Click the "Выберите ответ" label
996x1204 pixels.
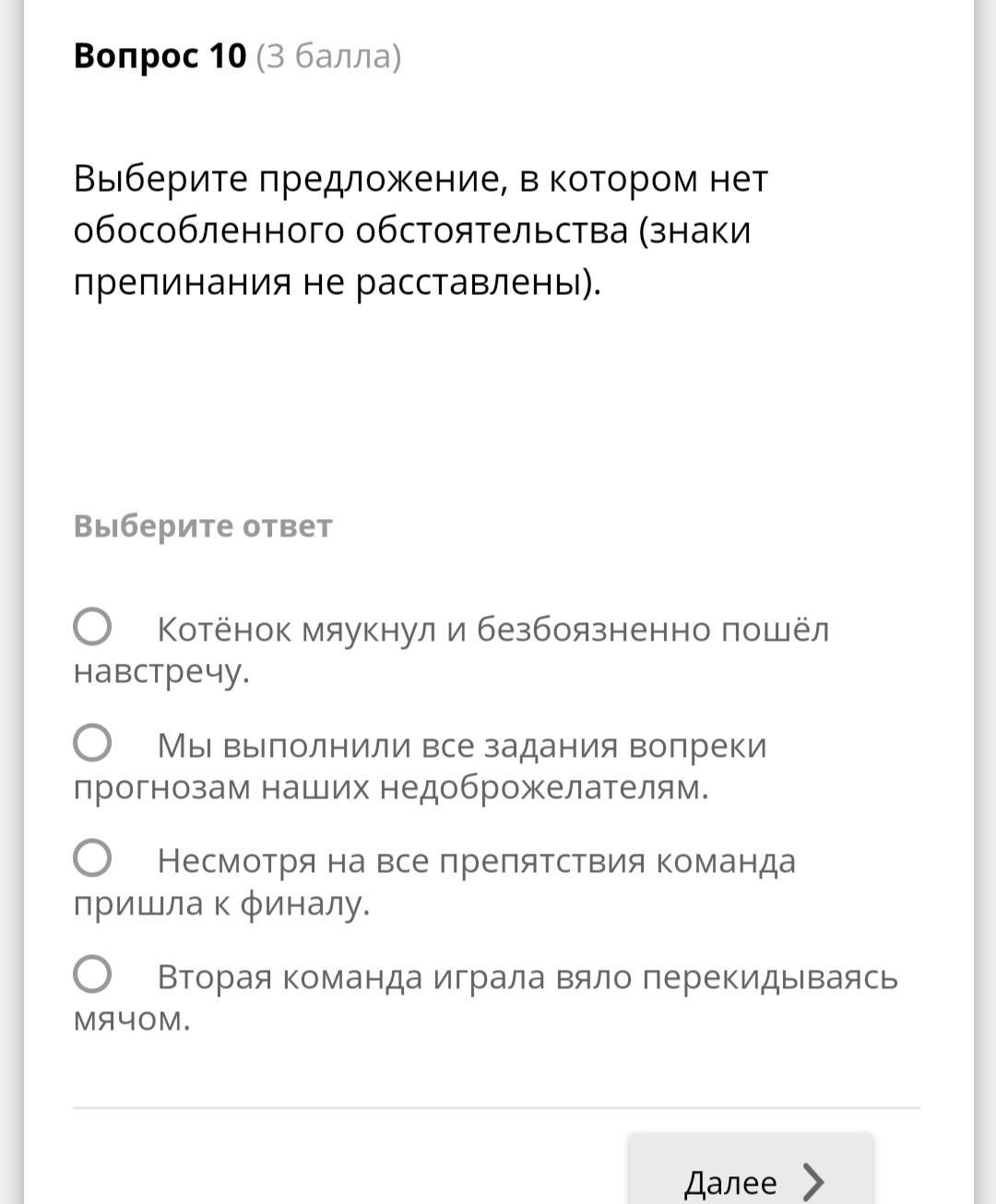coord(203,525)
